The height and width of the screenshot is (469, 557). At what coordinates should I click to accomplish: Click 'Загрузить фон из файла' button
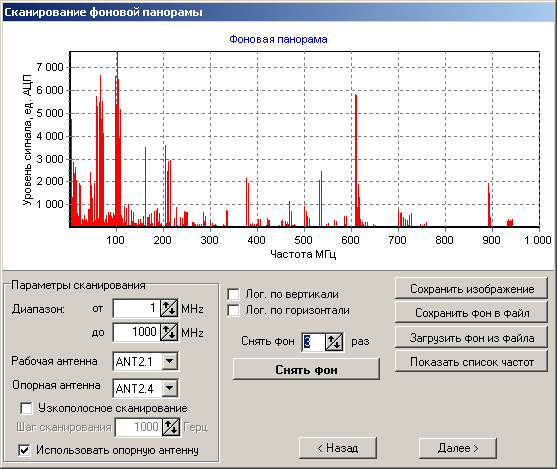tap(471, 338)
